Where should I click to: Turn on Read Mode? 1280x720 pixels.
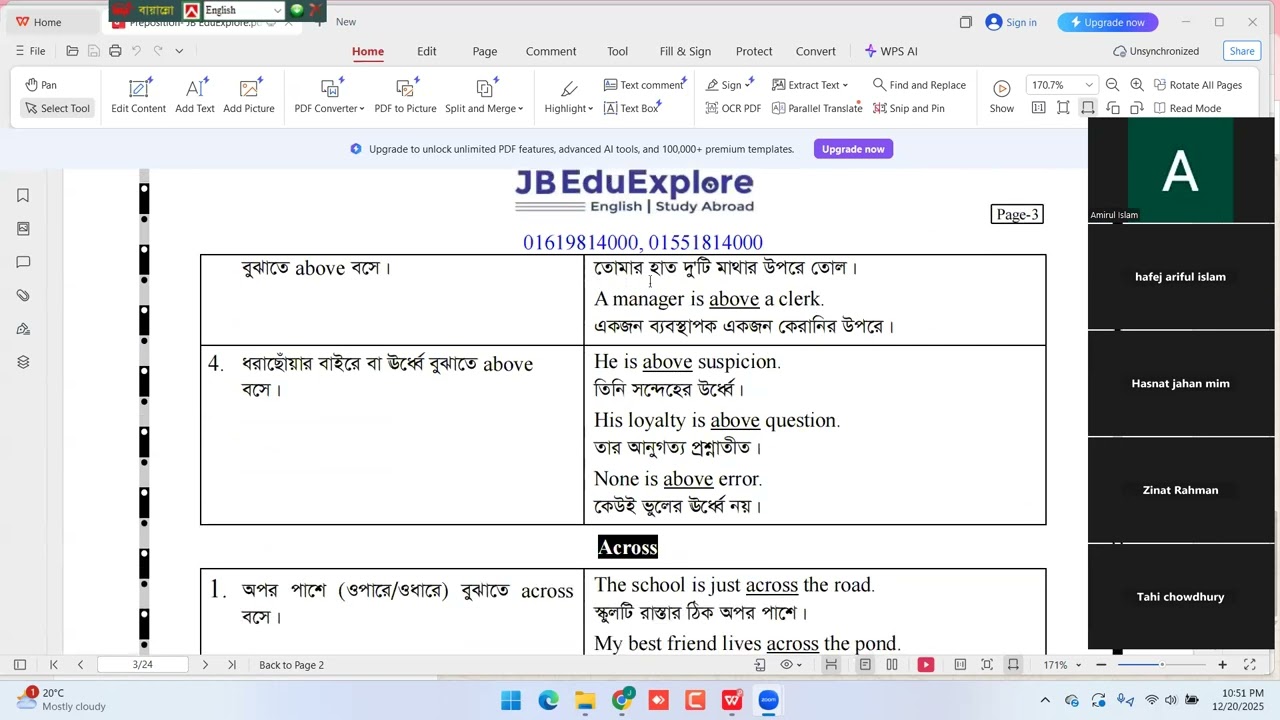pyautogui.click(x=1187, y=108)
